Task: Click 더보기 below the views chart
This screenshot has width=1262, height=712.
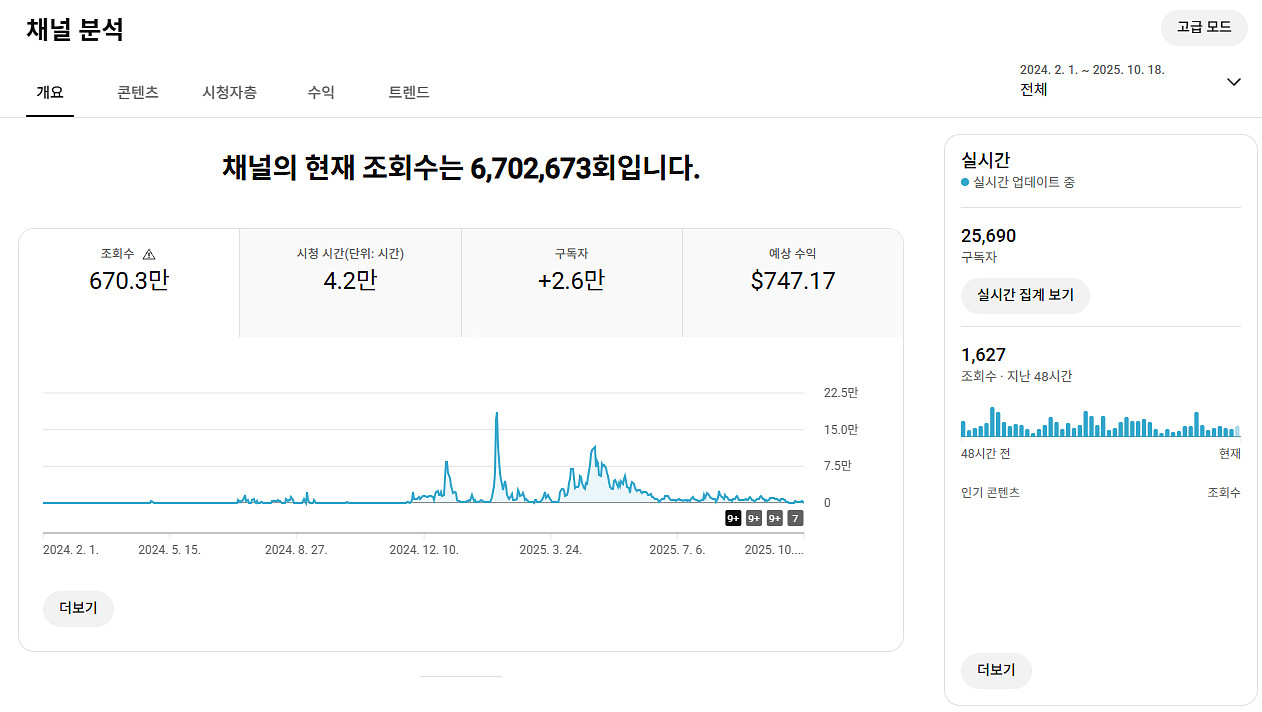Action: tap(78, 608)
